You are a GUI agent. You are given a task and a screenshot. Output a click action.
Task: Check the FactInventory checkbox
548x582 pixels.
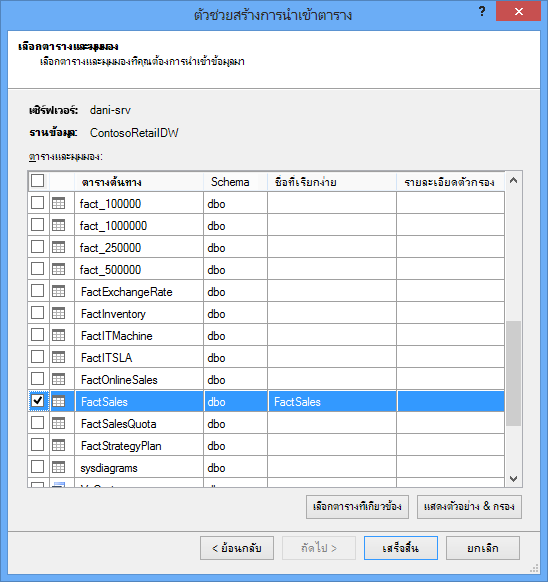tap(37, 313)
